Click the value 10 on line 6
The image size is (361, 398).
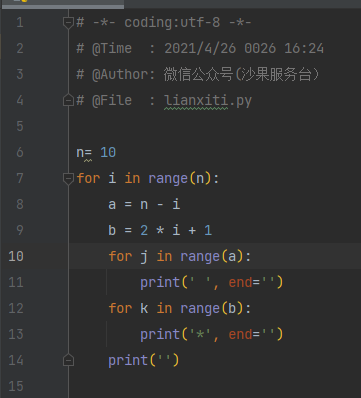(108, 153)
